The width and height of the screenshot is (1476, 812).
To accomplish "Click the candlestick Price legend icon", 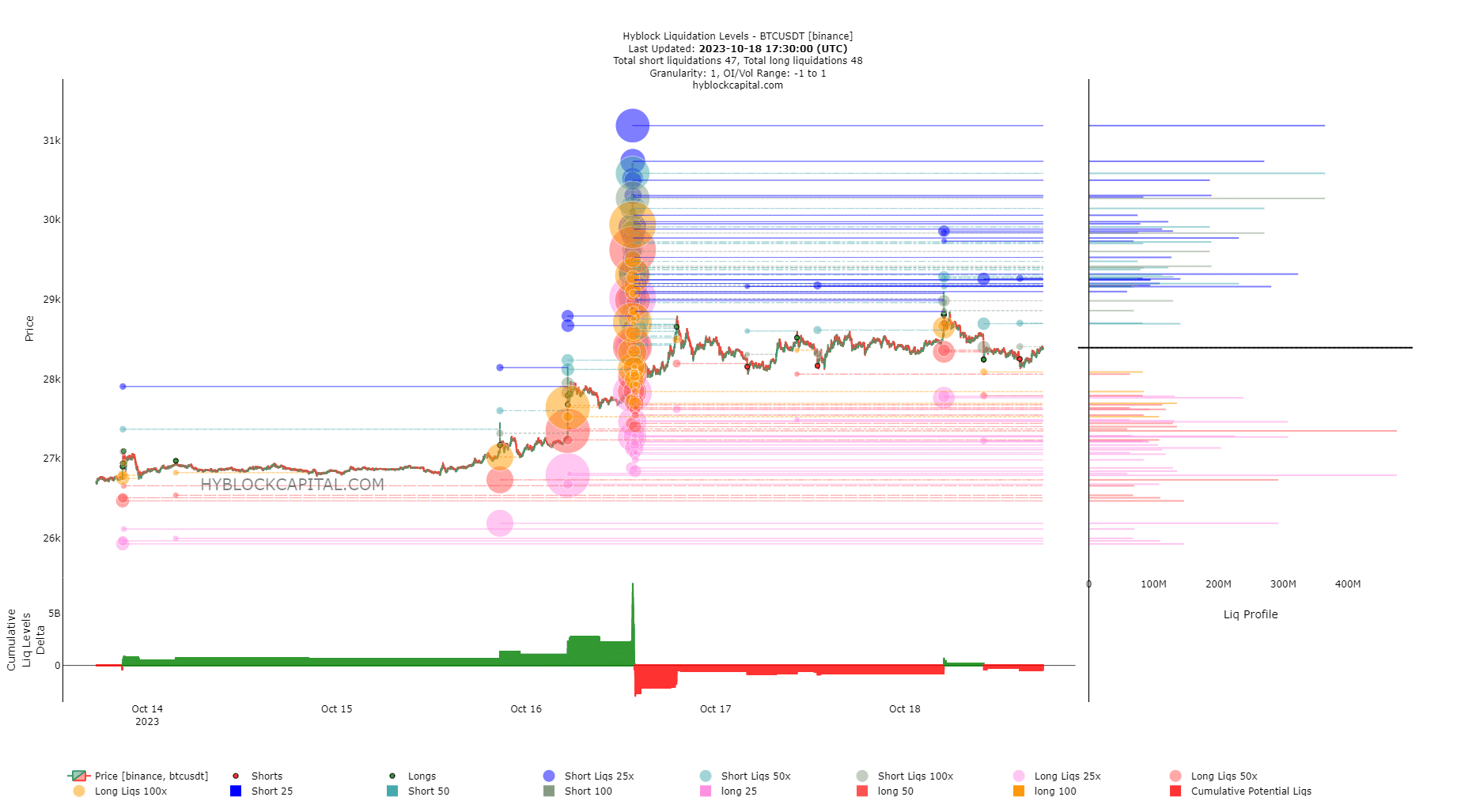I will [79, 776].
